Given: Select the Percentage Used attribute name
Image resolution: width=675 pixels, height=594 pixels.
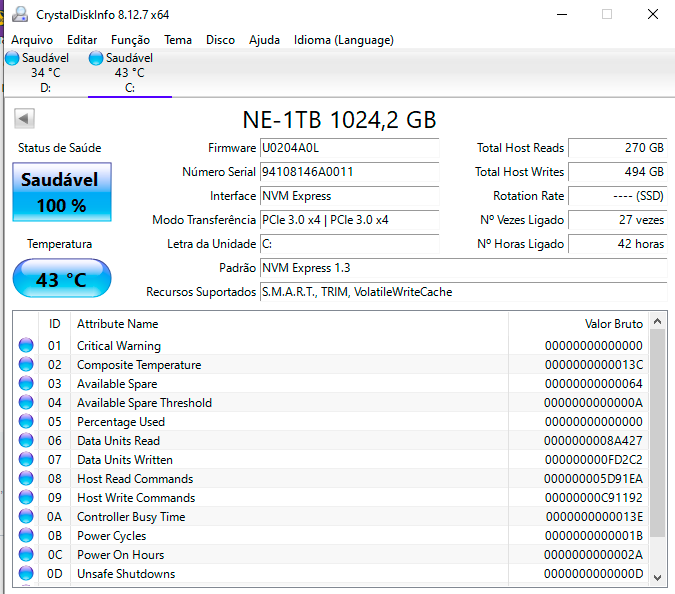Looking at the screenshot, I should tap(121, 422).
